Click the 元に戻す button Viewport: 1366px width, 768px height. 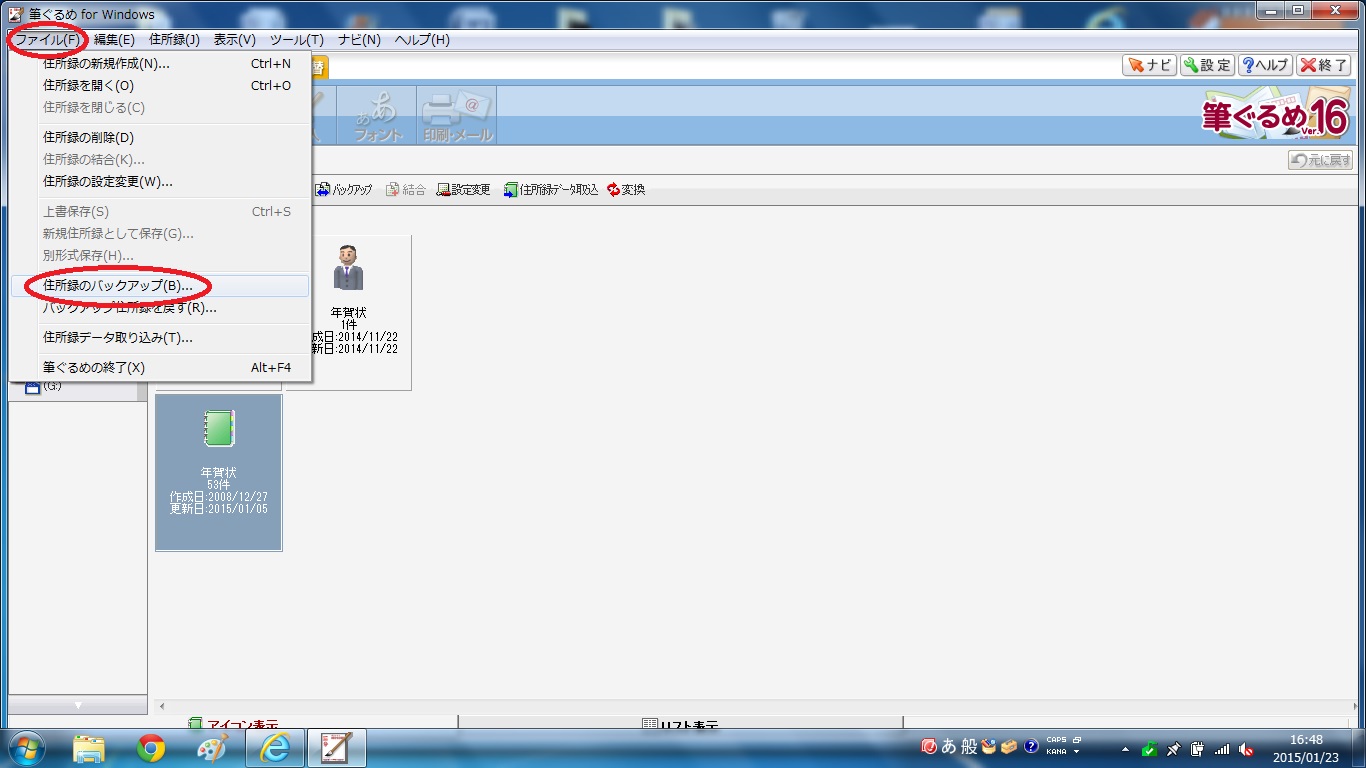tap(1320, 160)
